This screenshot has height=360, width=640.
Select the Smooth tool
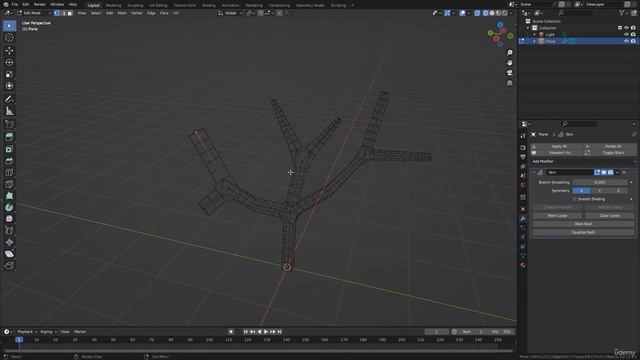pyautogui.click(x=9, y=219)
